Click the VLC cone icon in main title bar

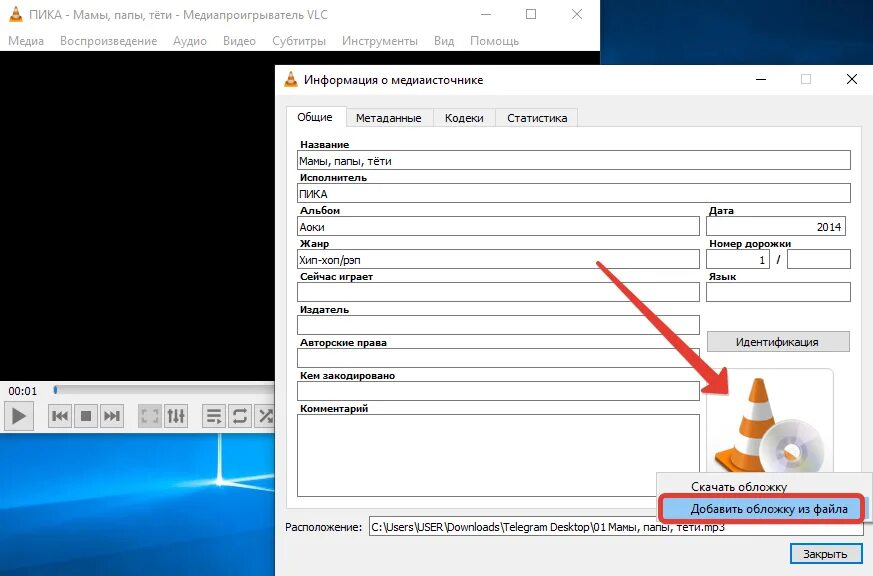pyautogui.click(x=16, y=14)
